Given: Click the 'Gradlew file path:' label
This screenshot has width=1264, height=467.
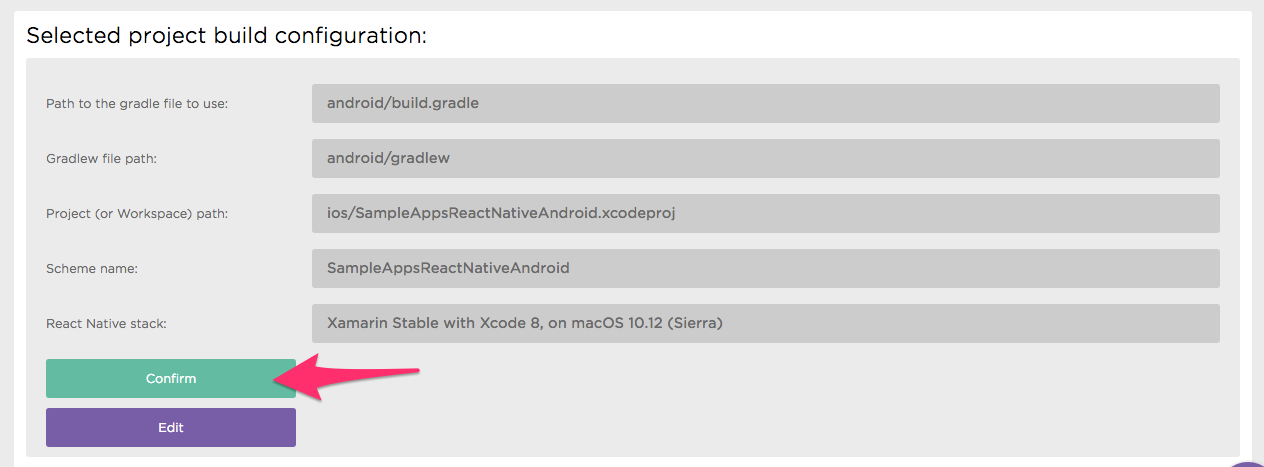Looking at the screenshot, I should pyautogui.click(x=102, y=159).
